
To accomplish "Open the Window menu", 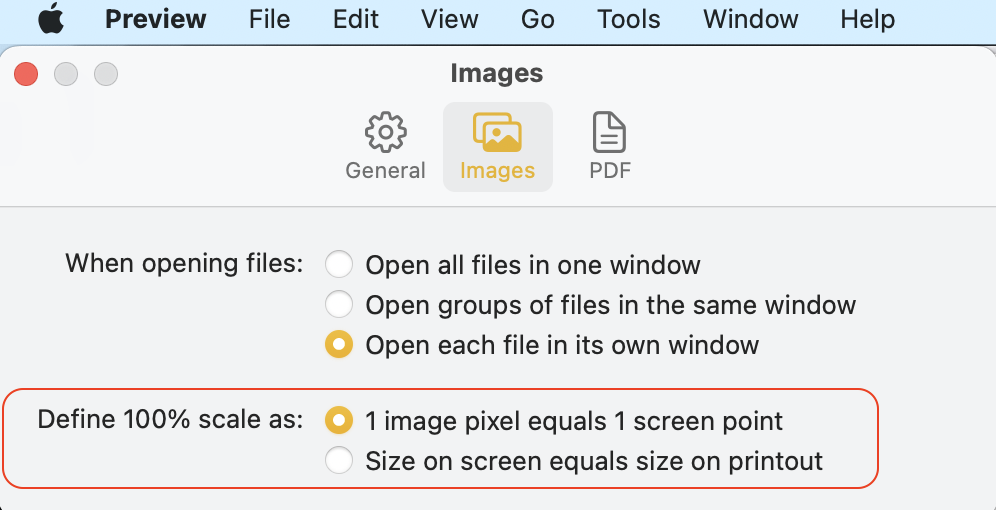I will [750, 19].
